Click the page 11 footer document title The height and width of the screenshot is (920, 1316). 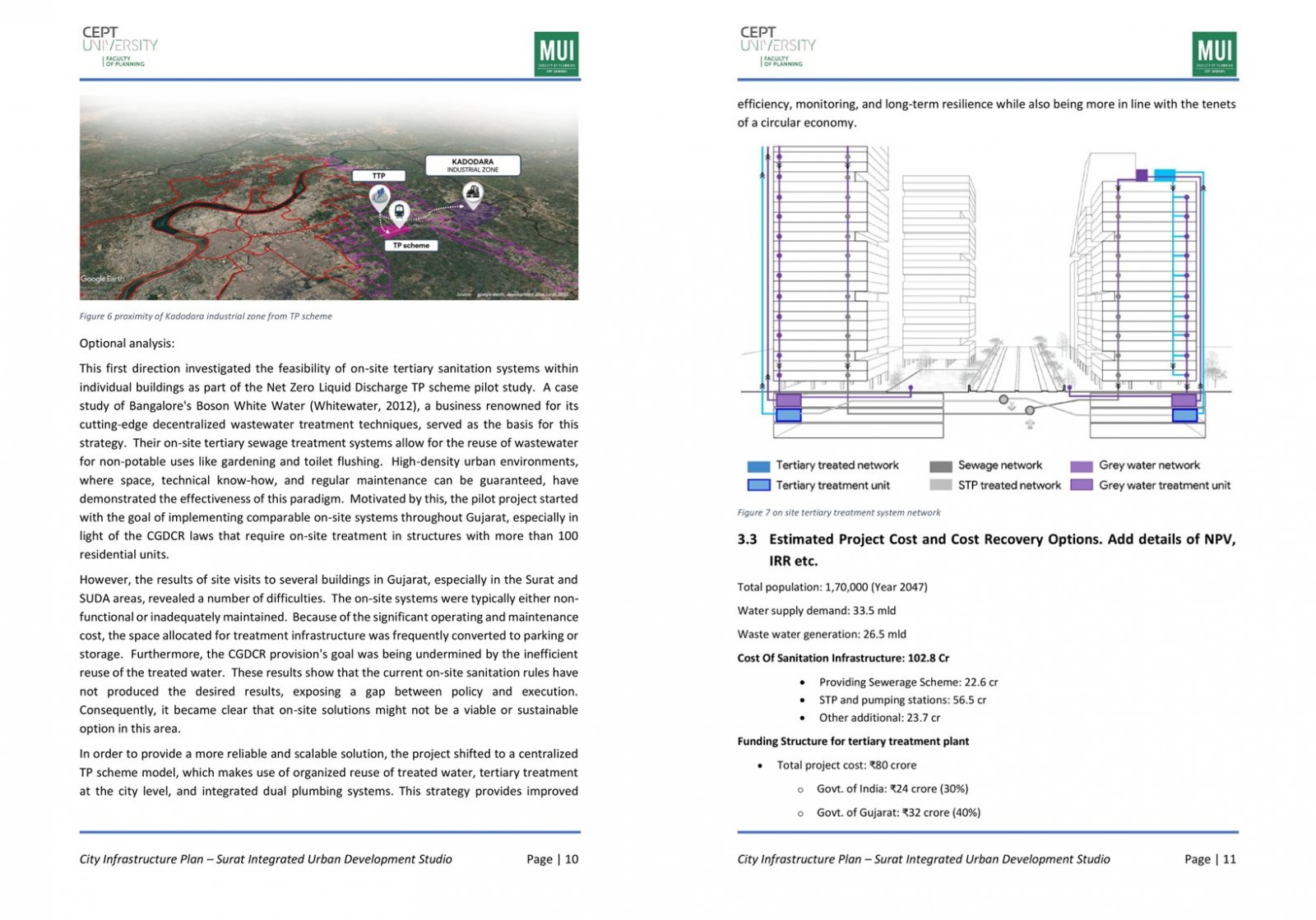(924, 859)
